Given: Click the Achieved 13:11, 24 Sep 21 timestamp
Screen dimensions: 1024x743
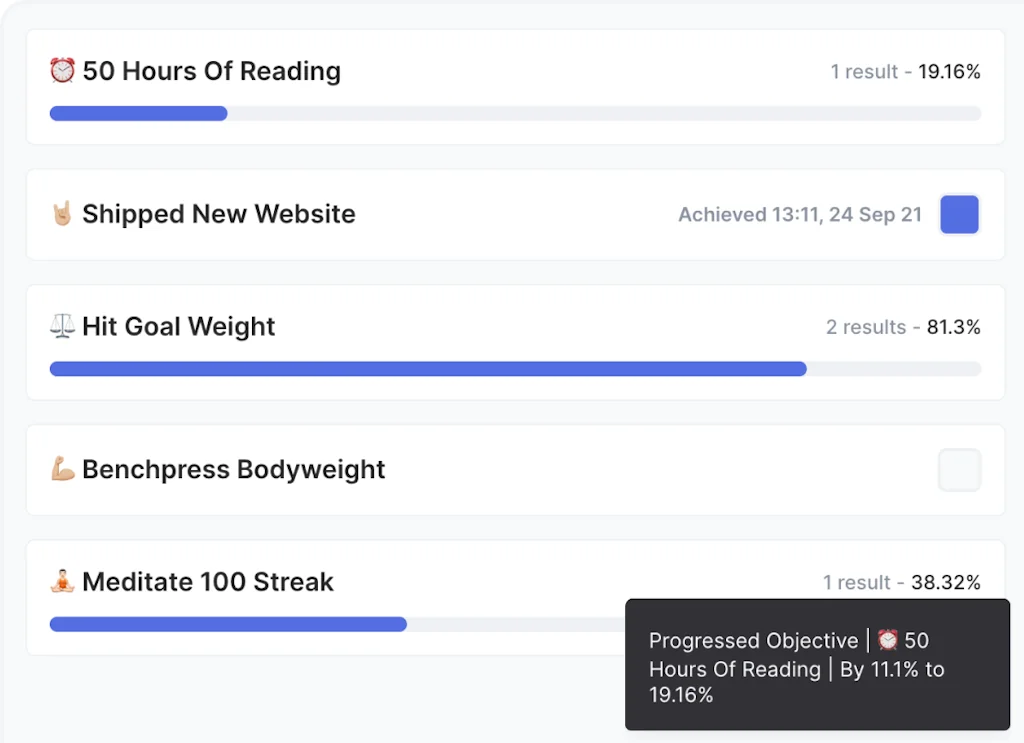Looking at the screenshot, I should pos(800,215).
